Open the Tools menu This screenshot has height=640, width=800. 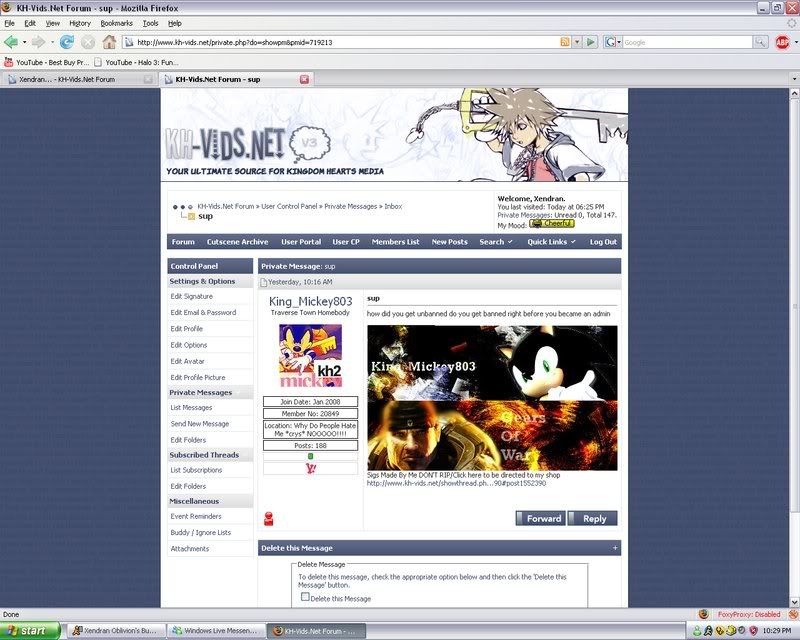coord(150,23)
